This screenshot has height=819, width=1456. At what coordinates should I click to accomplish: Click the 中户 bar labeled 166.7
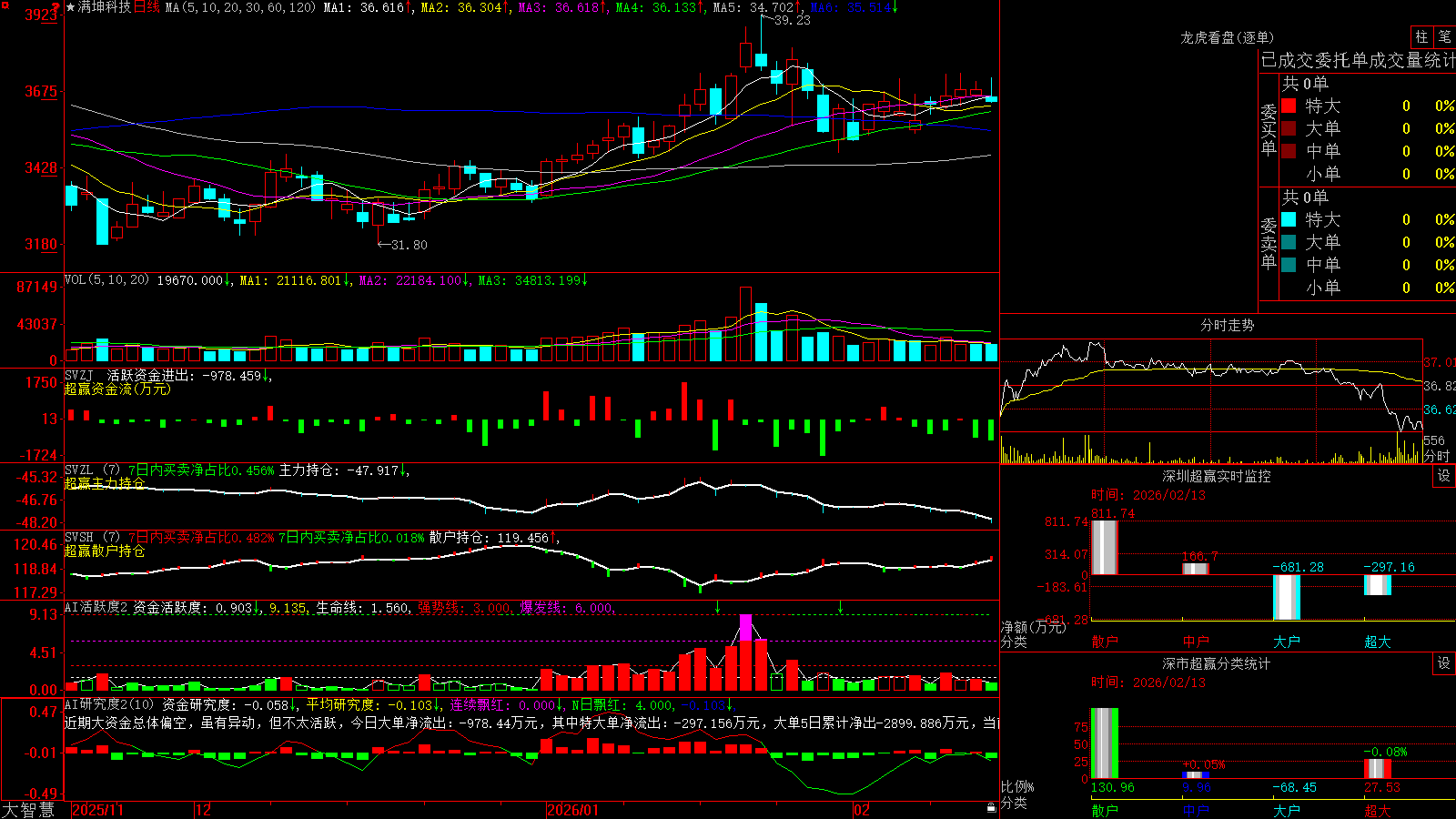[x=1196, y=569]
